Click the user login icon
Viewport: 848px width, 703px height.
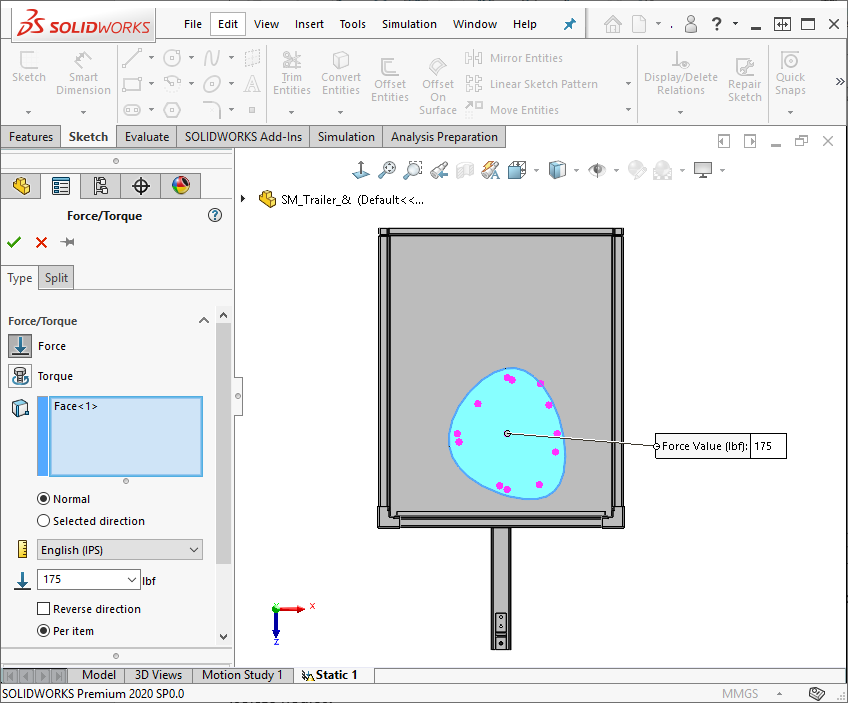[x=691, y=24]
